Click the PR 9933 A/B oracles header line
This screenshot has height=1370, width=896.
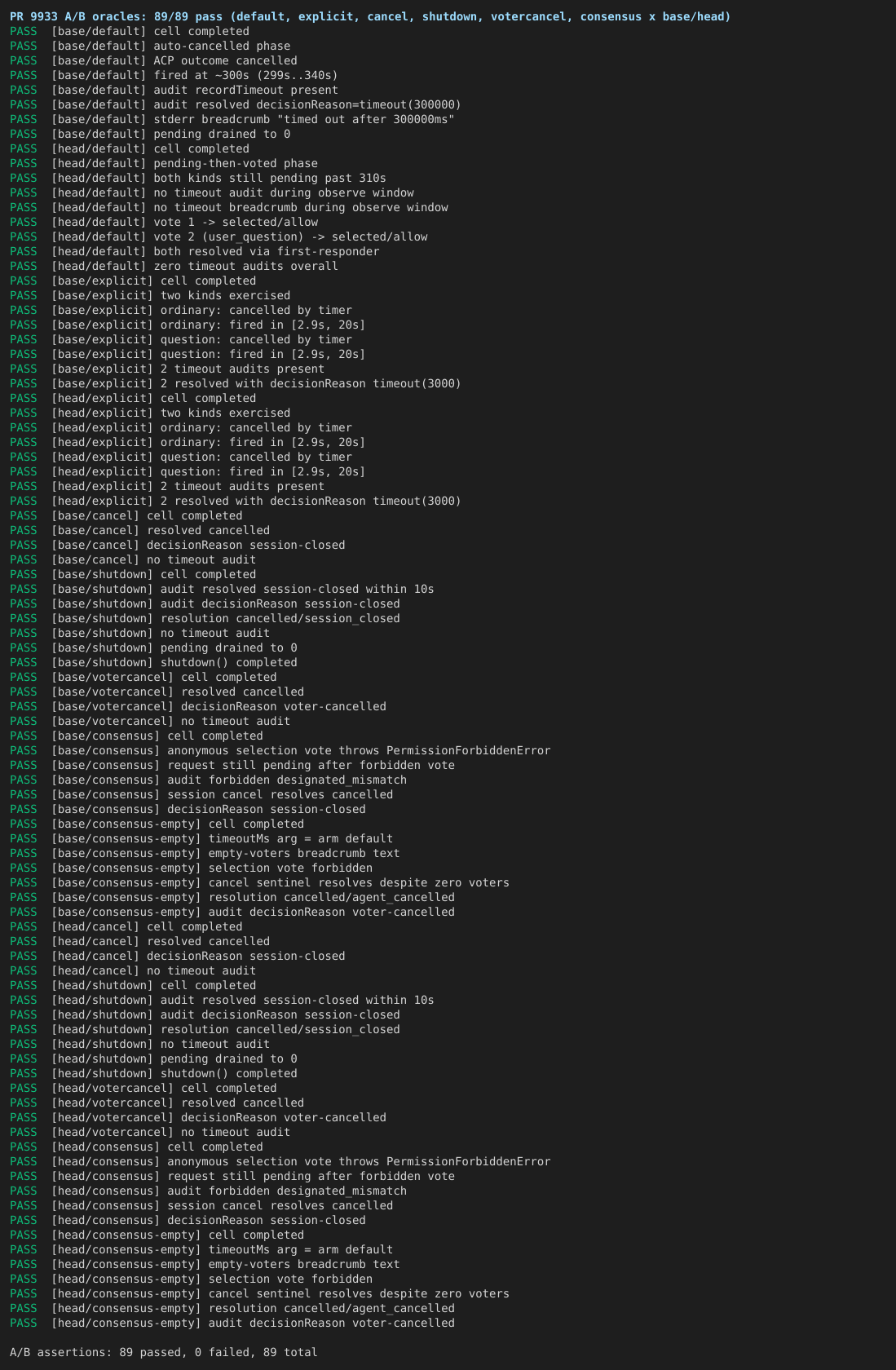click(x=370, y=16)
